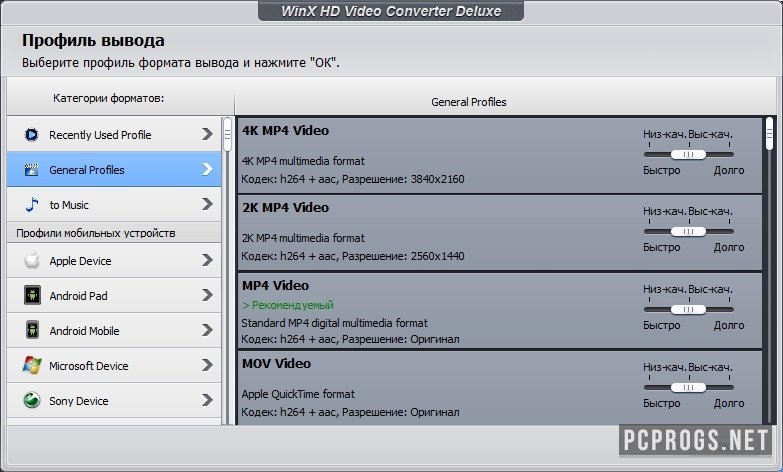Select the General Profiles category
The width and height of the screenshot is (783, 472).
click(x=114, y=169)
